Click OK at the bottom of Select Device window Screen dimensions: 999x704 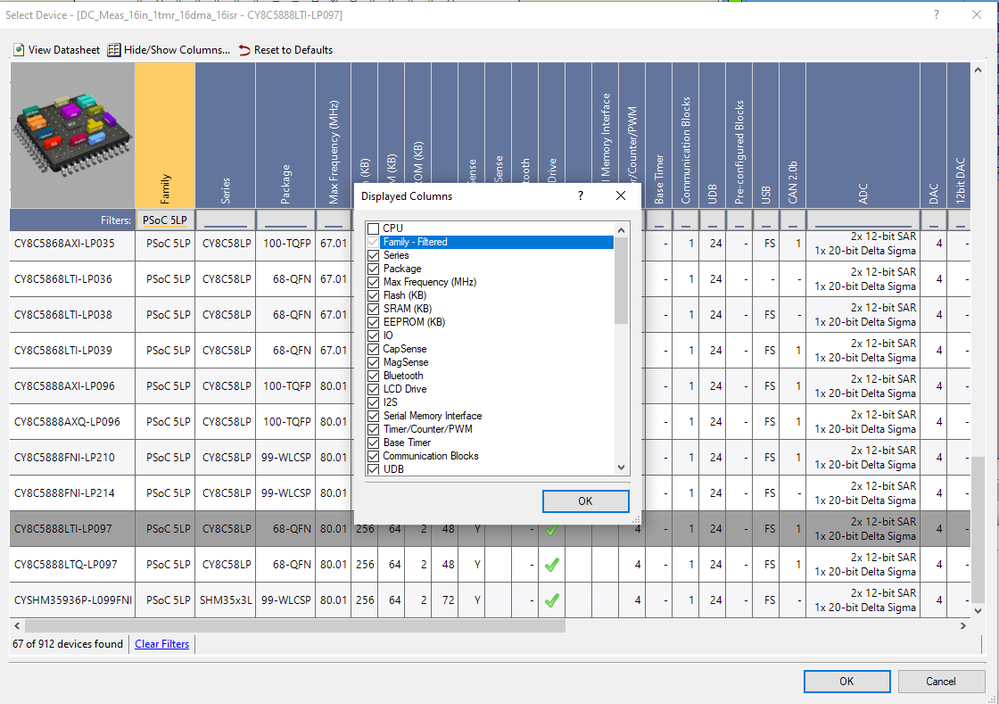coord(847,681)
